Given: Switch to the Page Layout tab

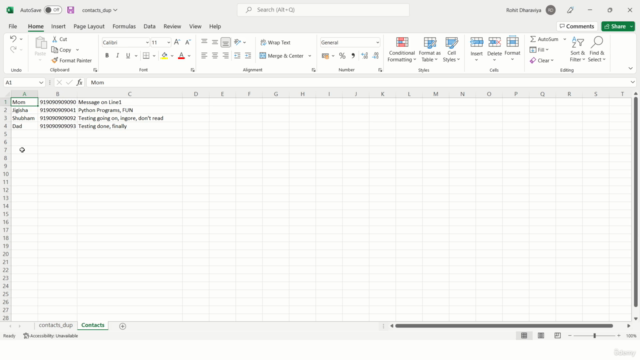Looking at the screenshot, I should [89, 26].
